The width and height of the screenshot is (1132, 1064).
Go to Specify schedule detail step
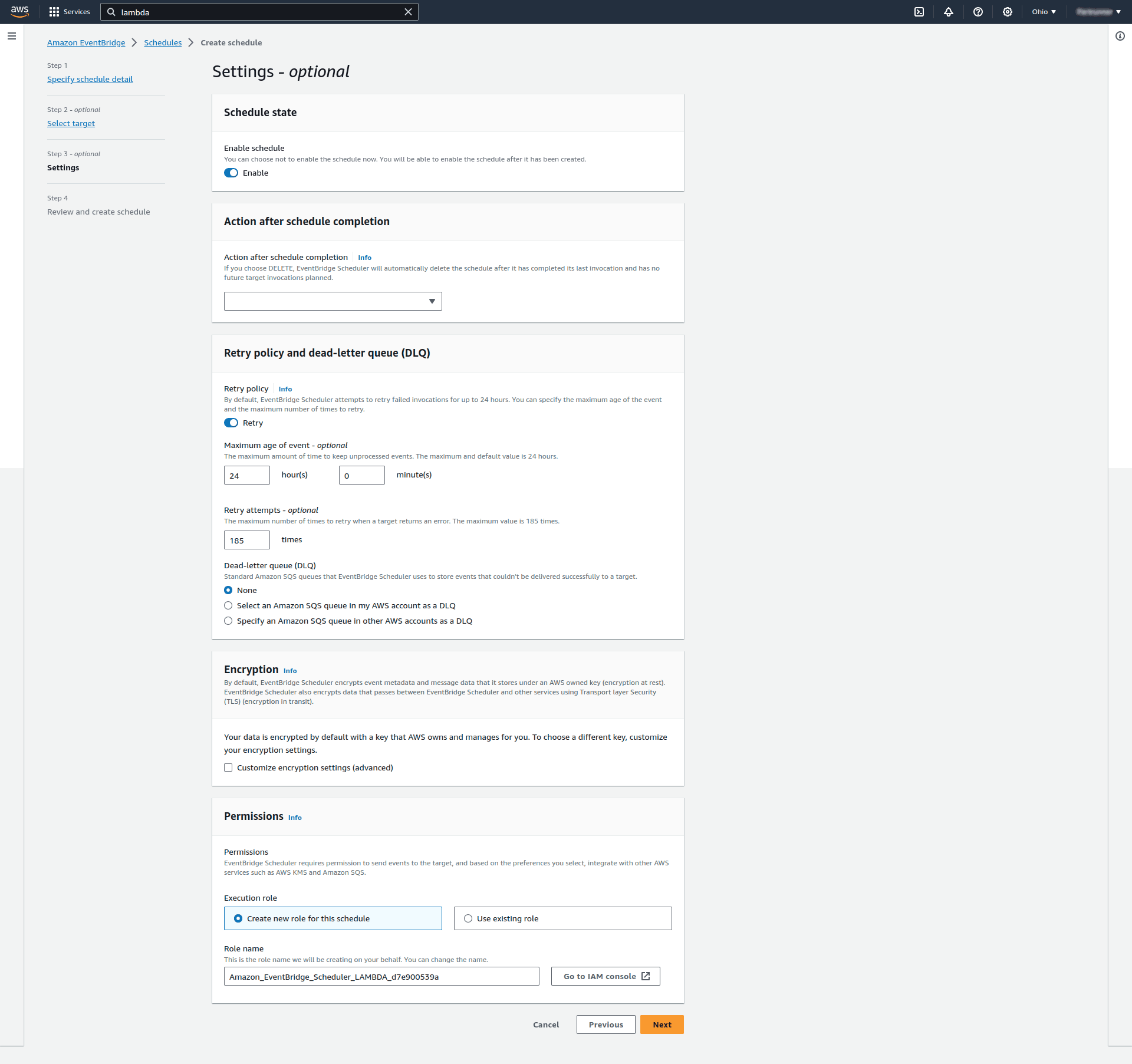click(x=90, y=79)
